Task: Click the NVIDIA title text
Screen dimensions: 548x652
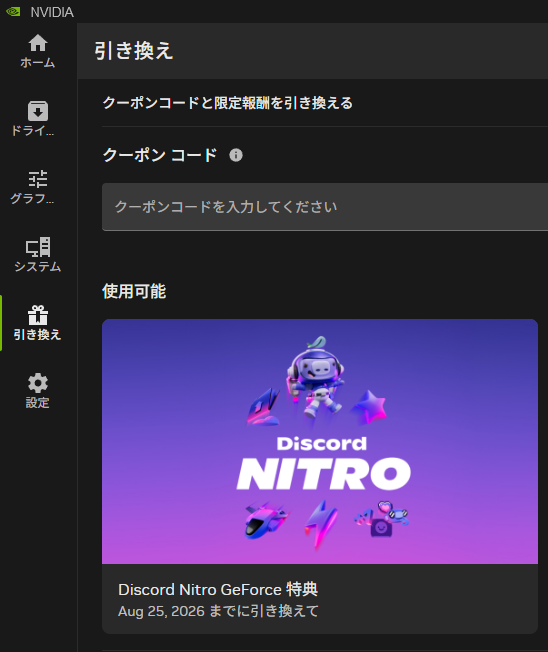Action: pyautogui.click(x=52, y=12)
